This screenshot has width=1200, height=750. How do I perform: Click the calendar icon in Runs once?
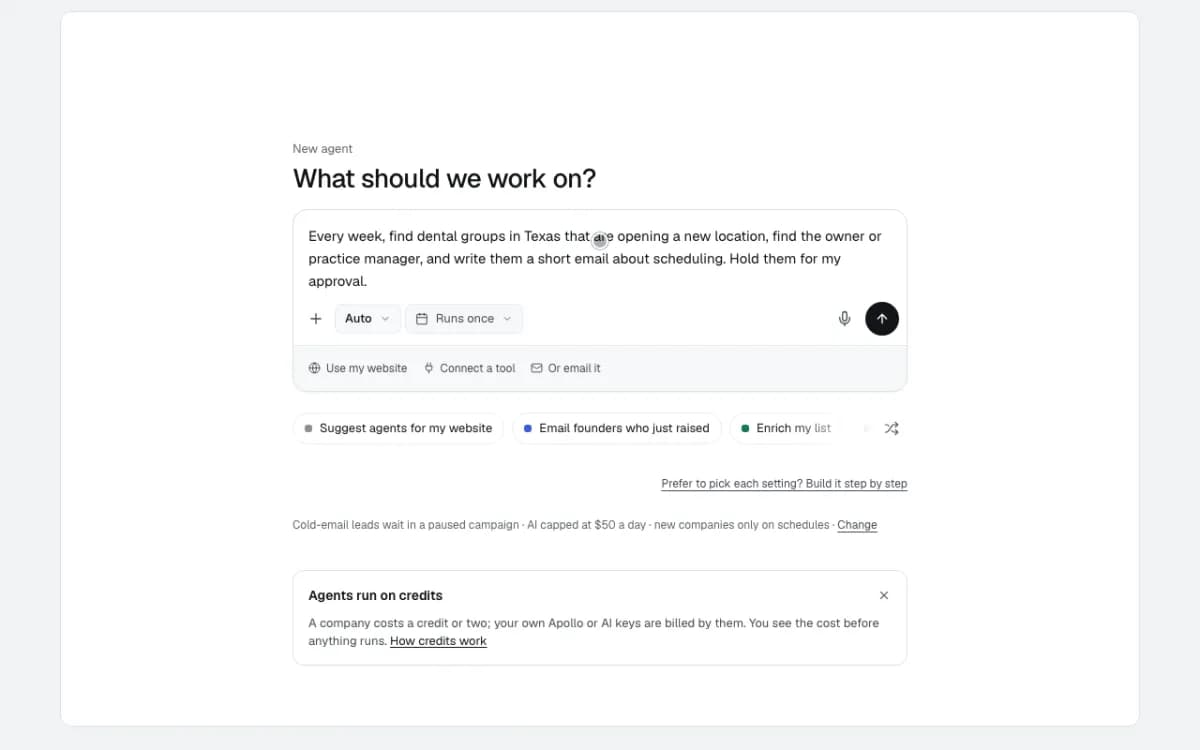click(x=422, y=319)
